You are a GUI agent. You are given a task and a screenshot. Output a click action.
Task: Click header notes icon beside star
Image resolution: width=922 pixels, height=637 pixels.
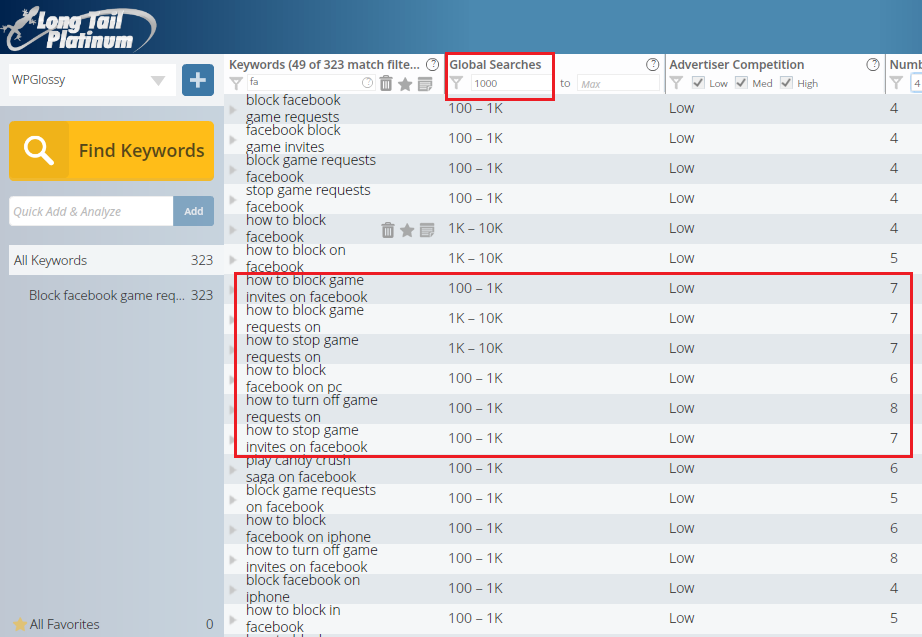[425, 84]
